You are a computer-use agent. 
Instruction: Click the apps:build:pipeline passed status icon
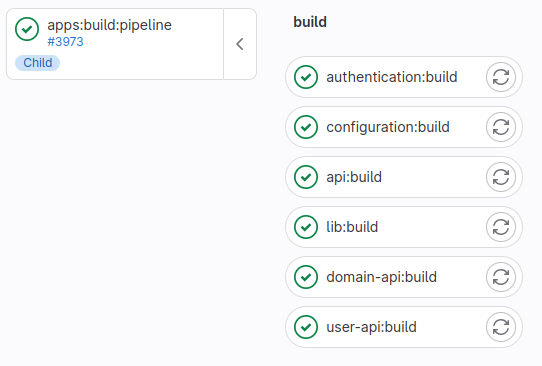(x=27, y=29)
